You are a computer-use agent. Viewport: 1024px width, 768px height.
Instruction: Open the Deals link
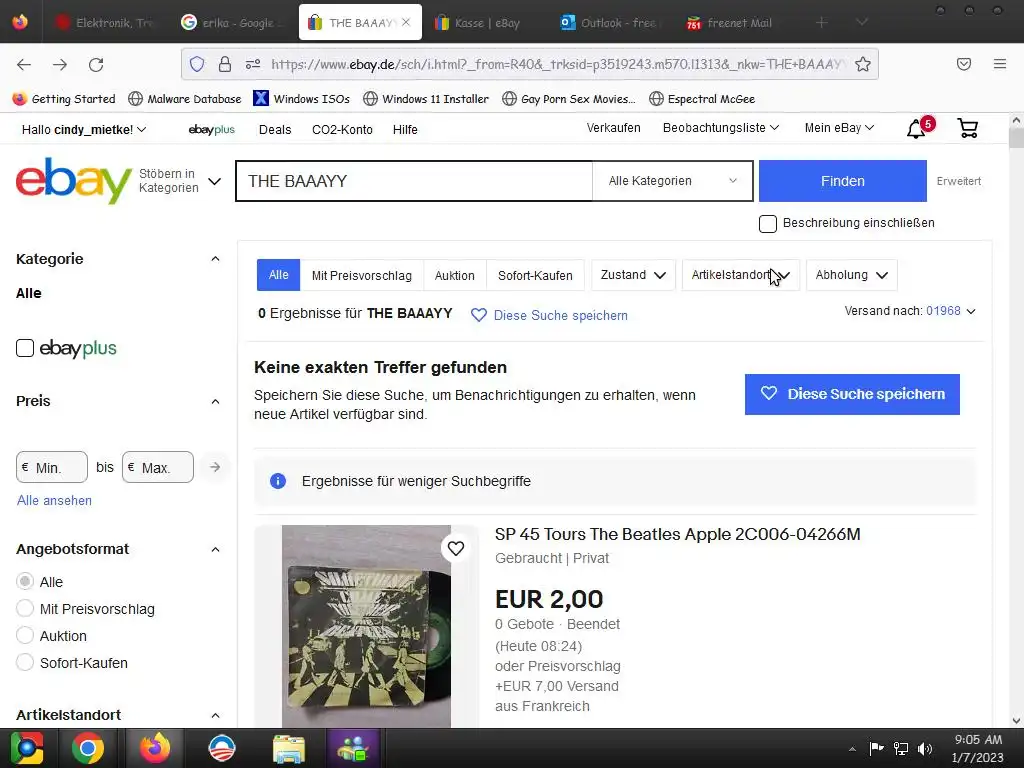click(x=275, y=129)
